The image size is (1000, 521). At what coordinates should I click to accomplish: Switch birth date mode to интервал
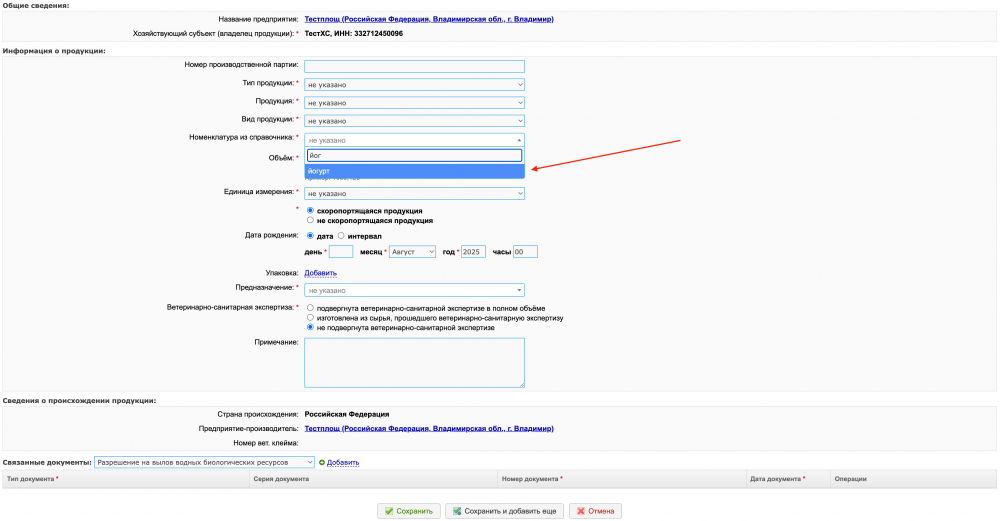pos(342,236)
